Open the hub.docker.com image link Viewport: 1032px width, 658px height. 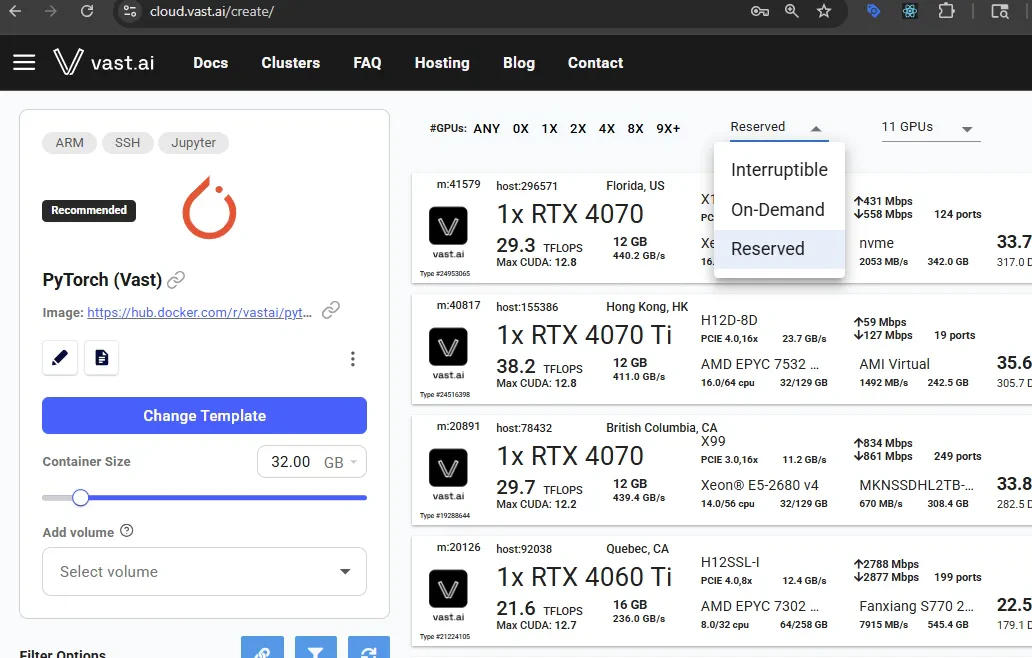(x=199, y=313)
